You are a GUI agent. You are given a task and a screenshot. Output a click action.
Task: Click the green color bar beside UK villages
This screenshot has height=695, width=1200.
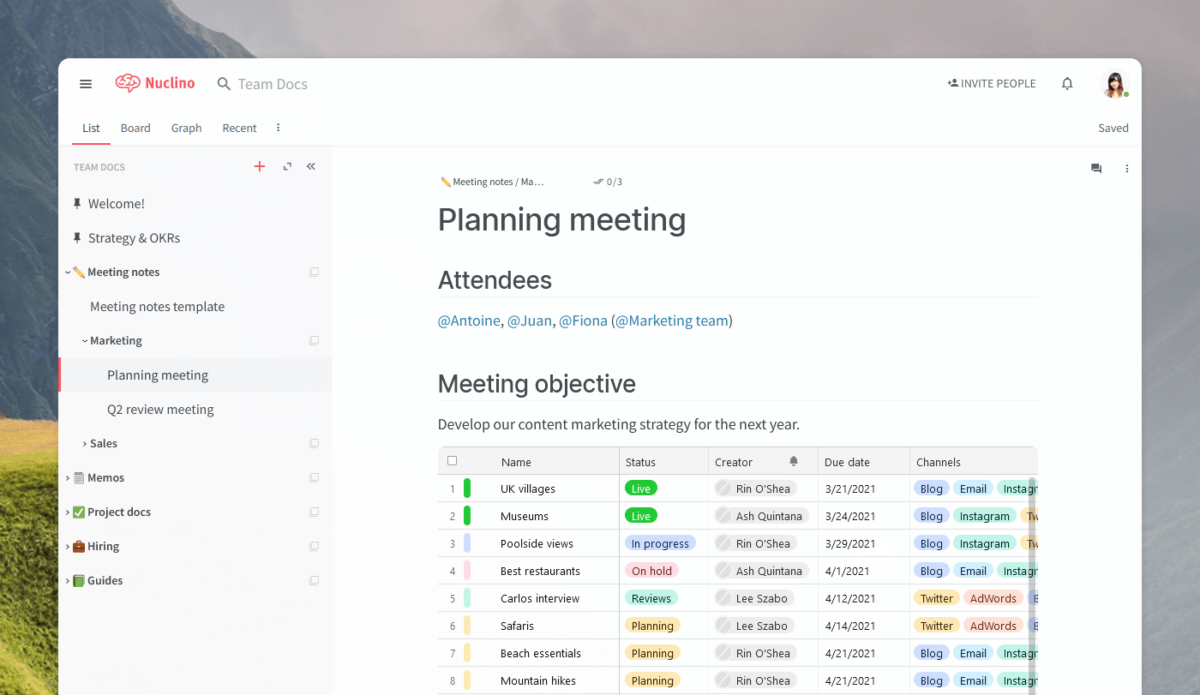click(466, 488)
